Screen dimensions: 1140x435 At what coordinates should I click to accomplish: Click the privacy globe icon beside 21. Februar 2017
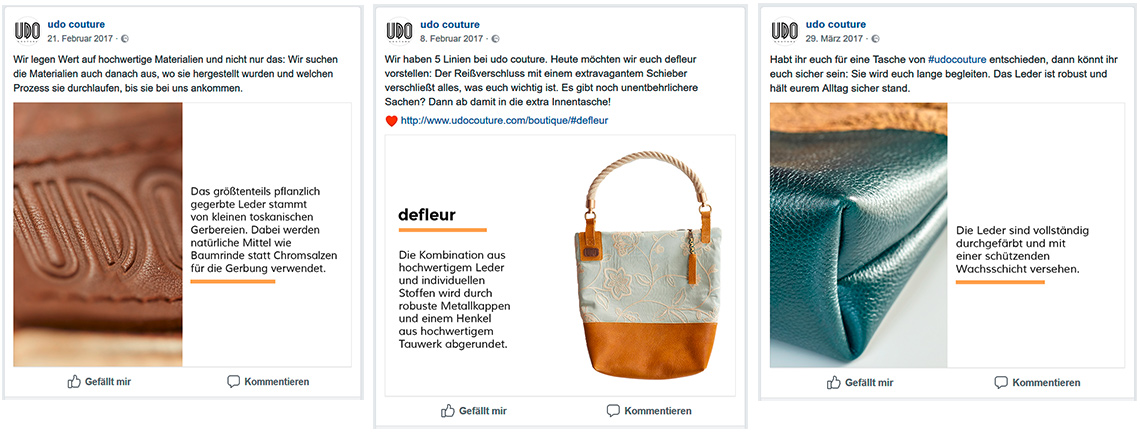pos(124,39)
